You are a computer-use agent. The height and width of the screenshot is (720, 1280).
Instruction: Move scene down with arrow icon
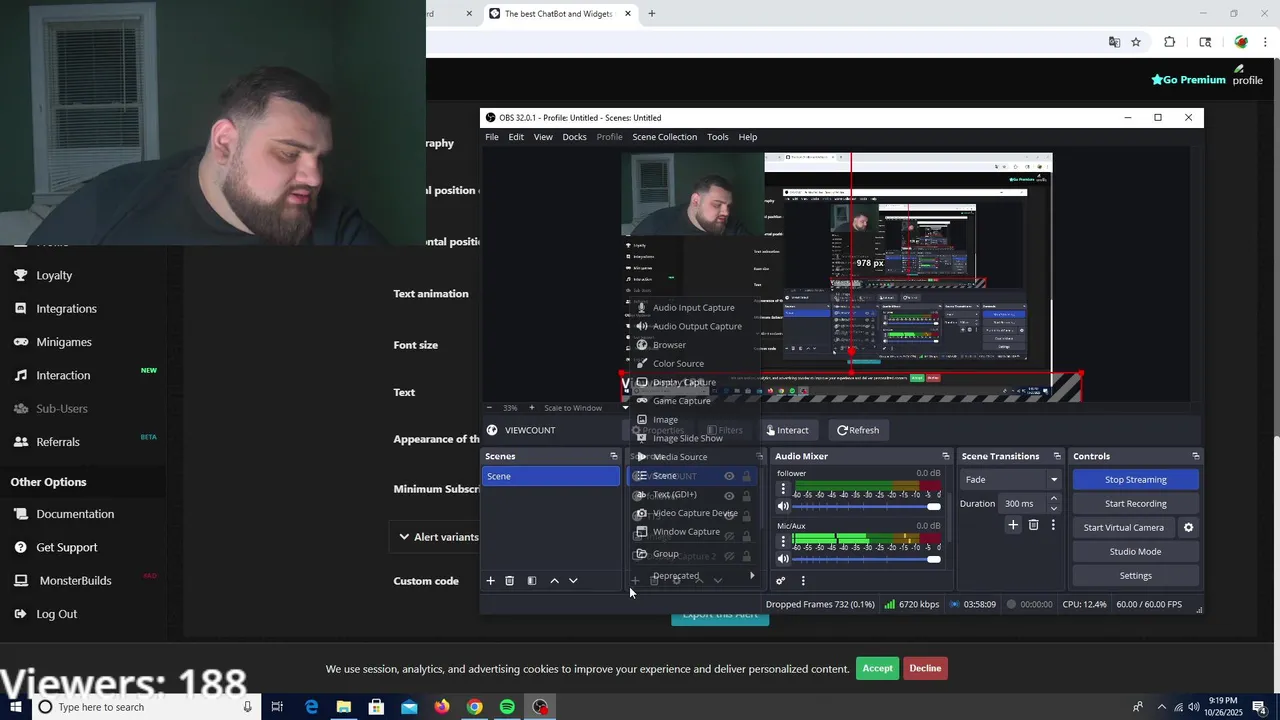tap(573, 581)
